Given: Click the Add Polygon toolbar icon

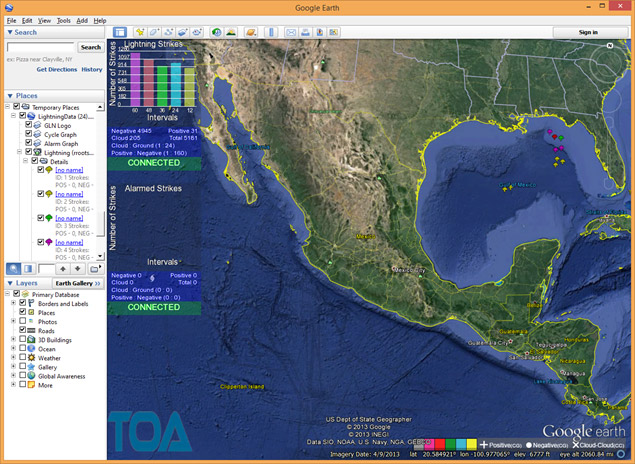Looking at the screenshot, I should click(154, 32).
